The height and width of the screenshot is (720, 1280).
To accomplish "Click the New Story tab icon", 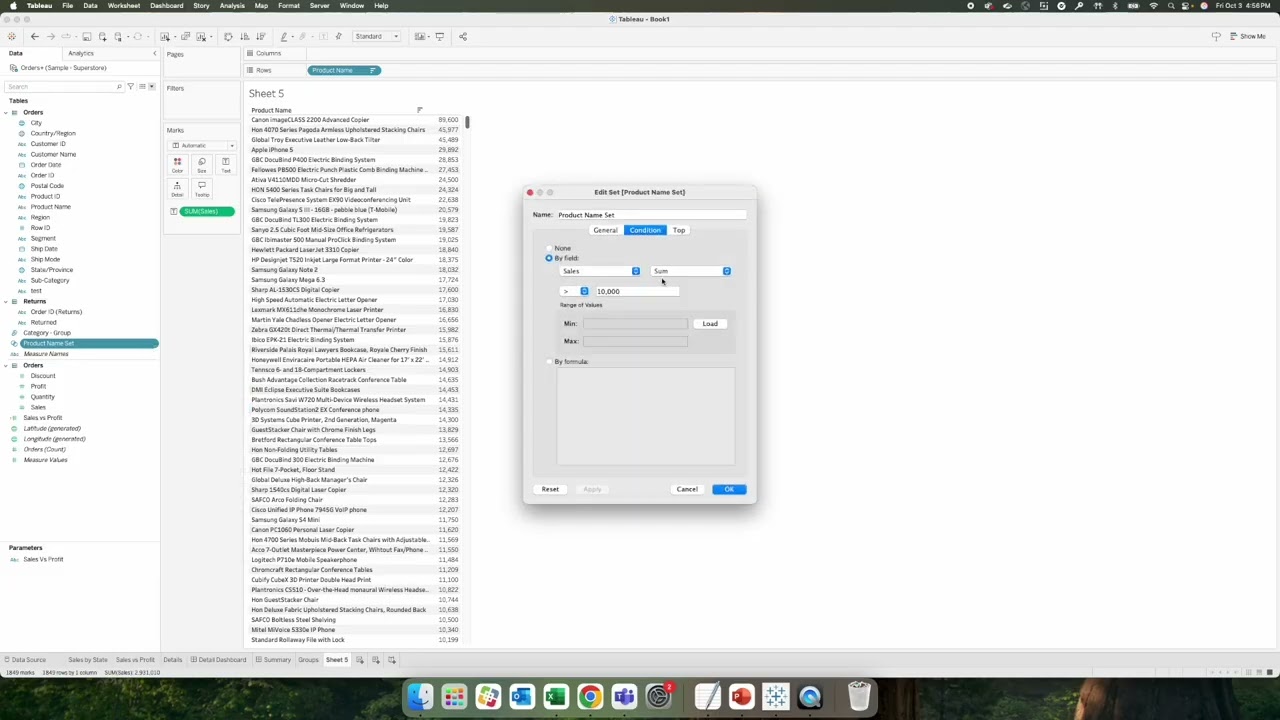I will point(392,660).
